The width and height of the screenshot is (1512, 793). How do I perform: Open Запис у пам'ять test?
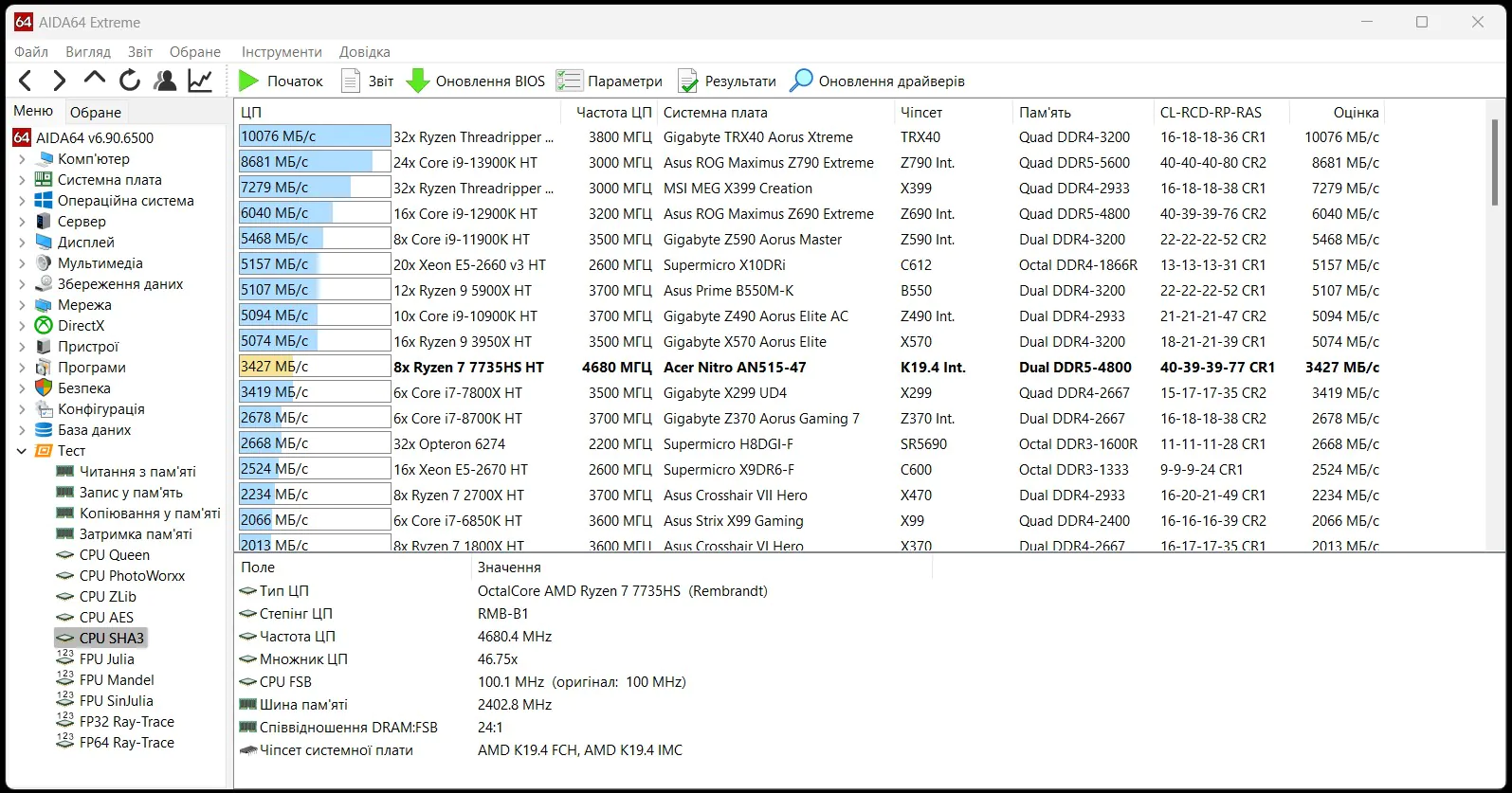tap(119, 493)
